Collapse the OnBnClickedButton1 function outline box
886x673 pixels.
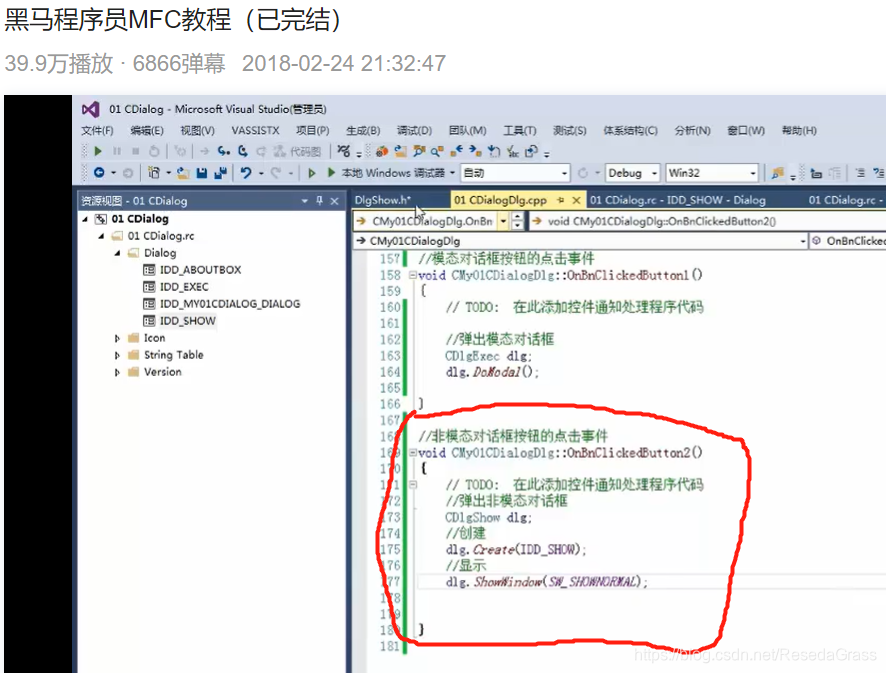tap(413, 275)
